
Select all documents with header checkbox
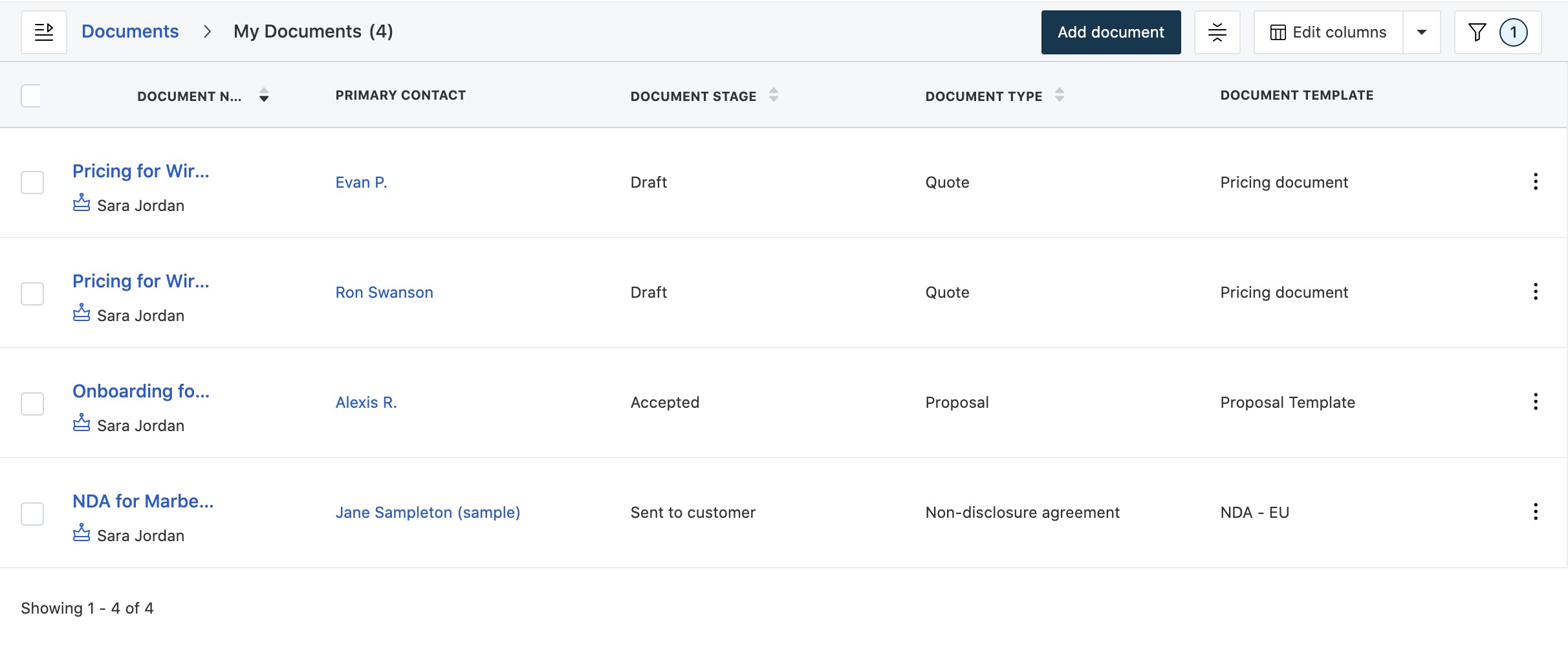click(31, 96)
